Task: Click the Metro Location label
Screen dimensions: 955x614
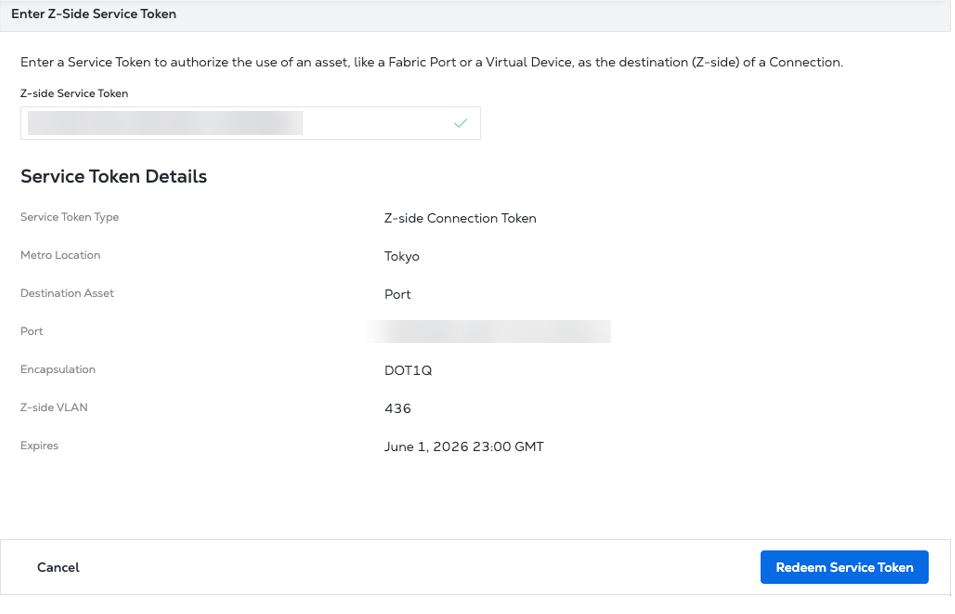Action: pos(60,255)
